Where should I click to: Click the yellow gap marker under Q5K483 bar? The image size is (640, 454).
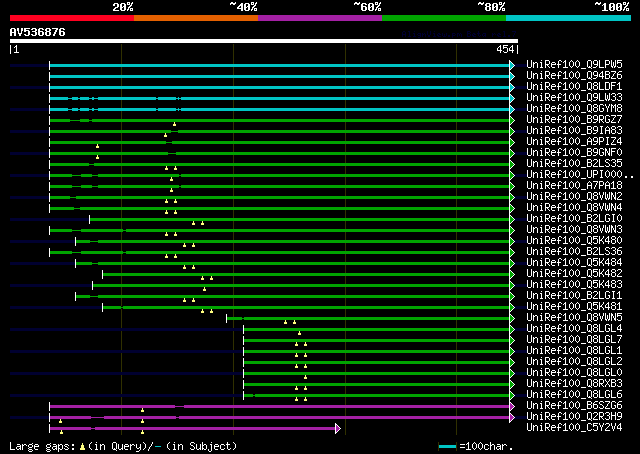pos(204,289)
